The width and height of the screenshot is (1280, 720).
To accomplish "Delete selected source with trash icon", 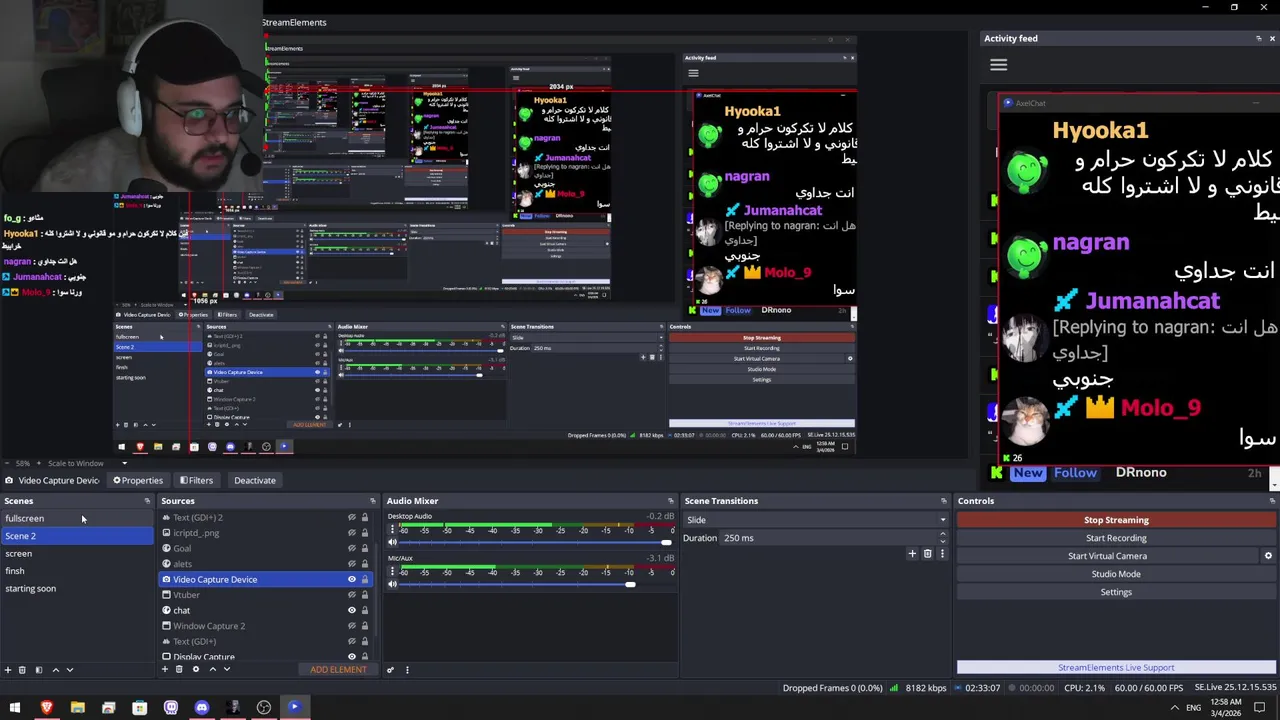I will coord(181,670).
